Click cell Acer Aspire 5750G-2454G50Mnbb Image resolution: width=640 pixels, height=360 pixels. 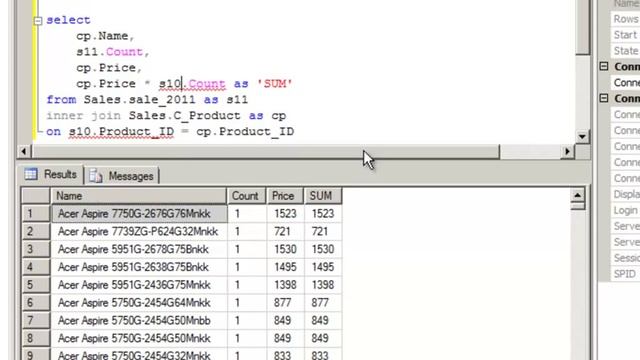tap(139, 320)
